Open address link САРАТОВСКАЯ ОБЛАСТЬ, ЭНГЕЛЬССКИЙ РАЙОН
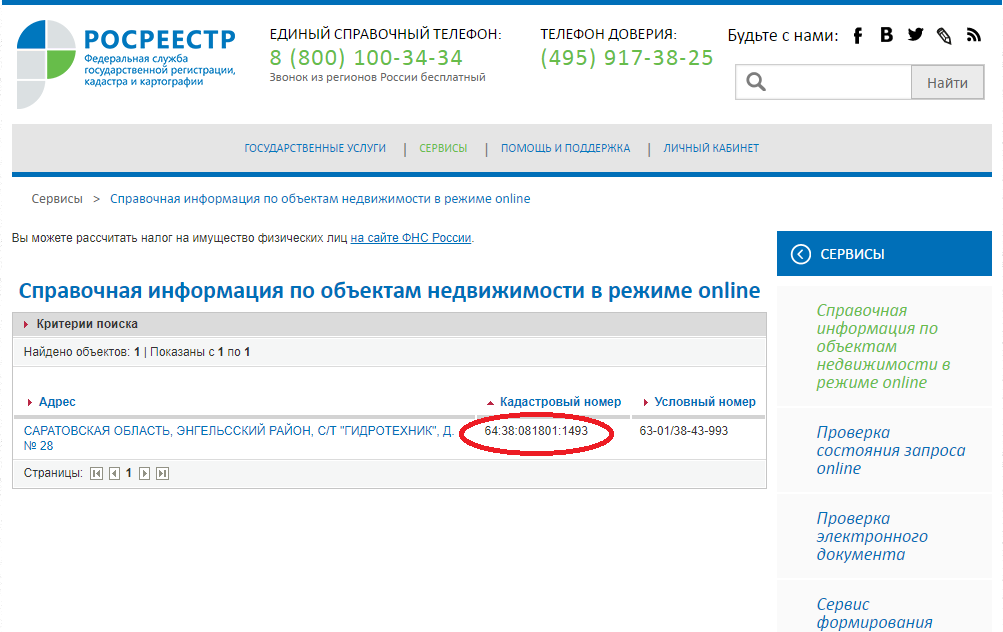This screenshot has height=632, width=1003. (x=239, y=438)
